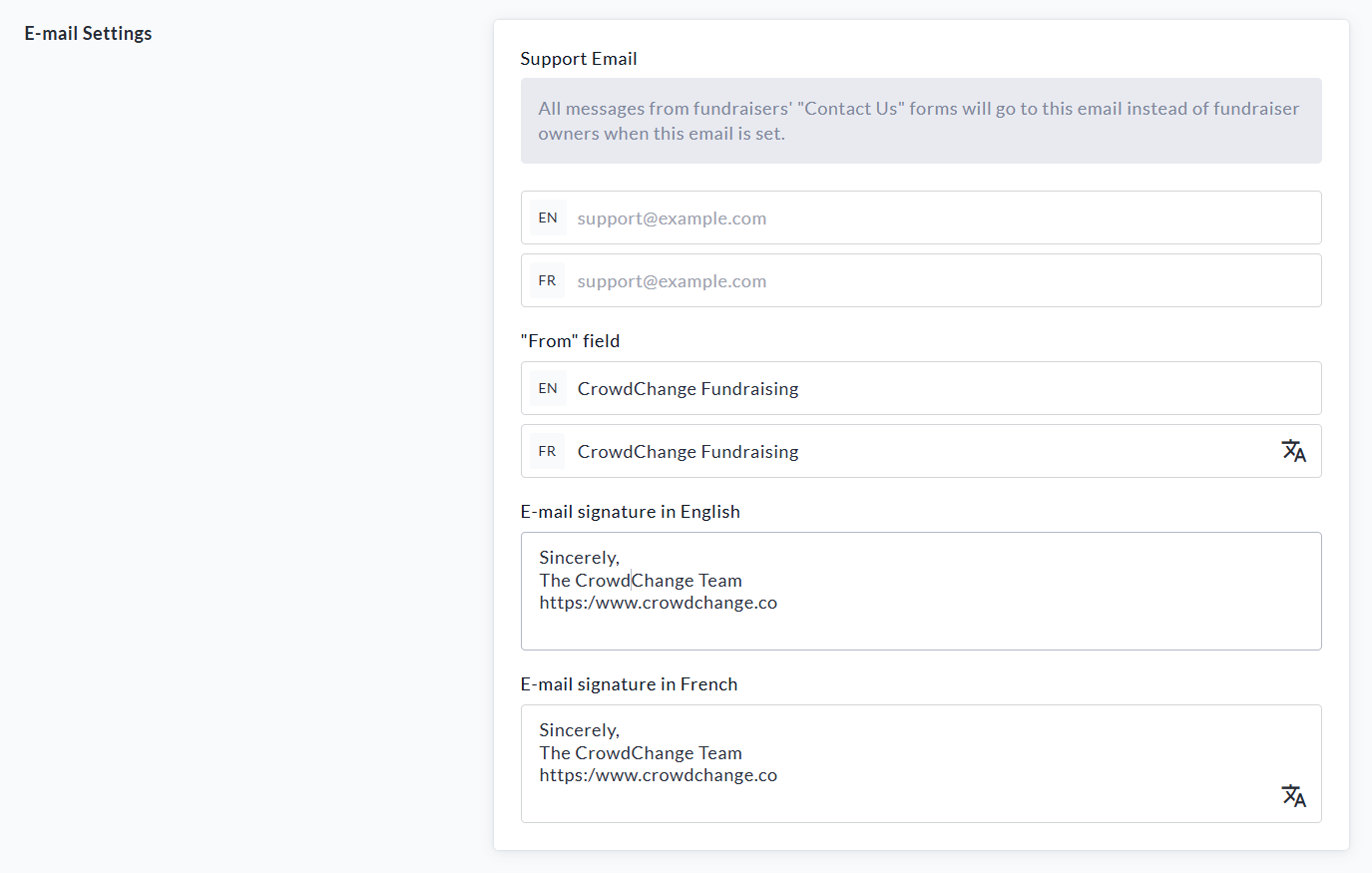Click 'Sincerely,' line in English signature
This screenshot has width=1372, height=873.
pos(580,558)
